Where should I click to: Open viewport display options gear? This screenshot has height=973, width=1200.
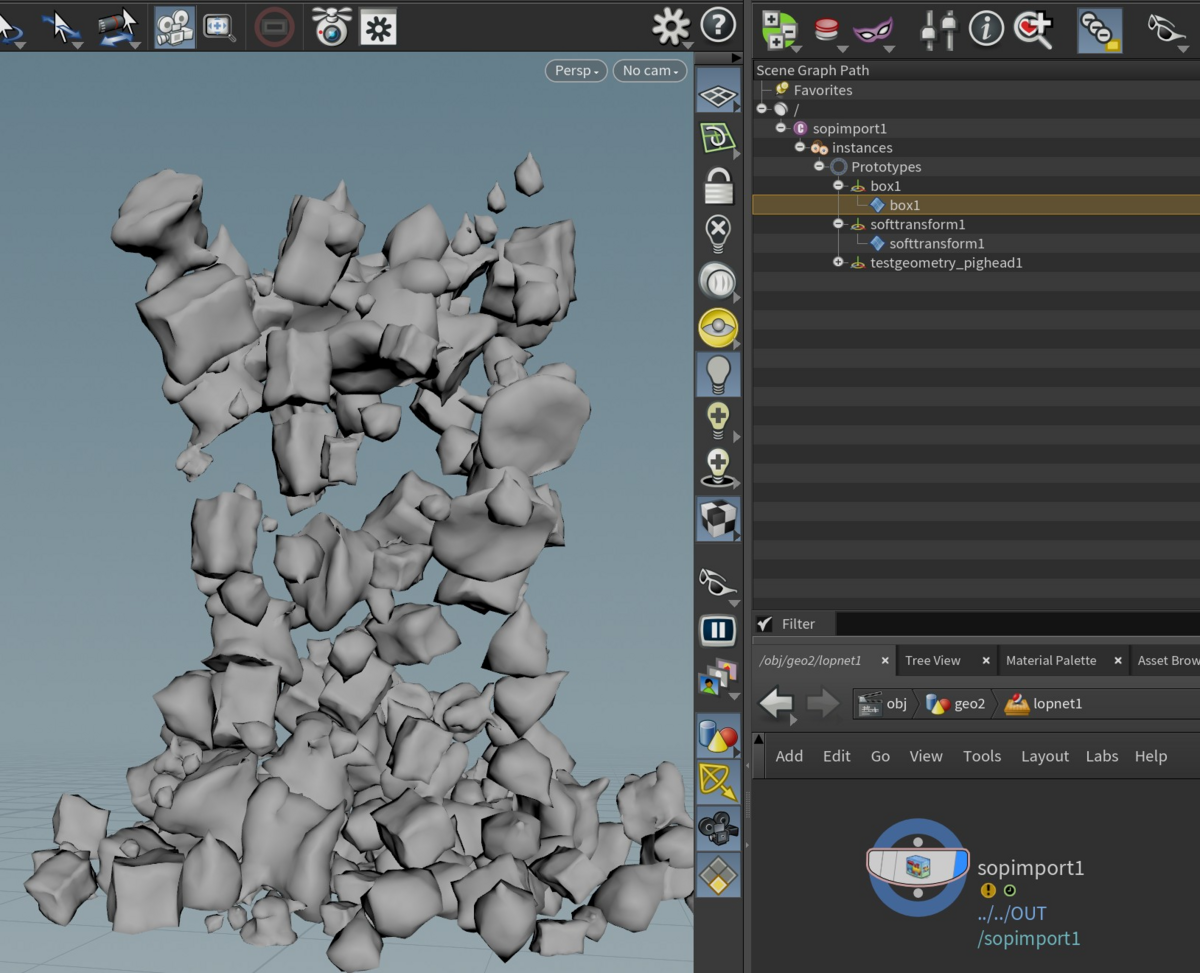671,26
